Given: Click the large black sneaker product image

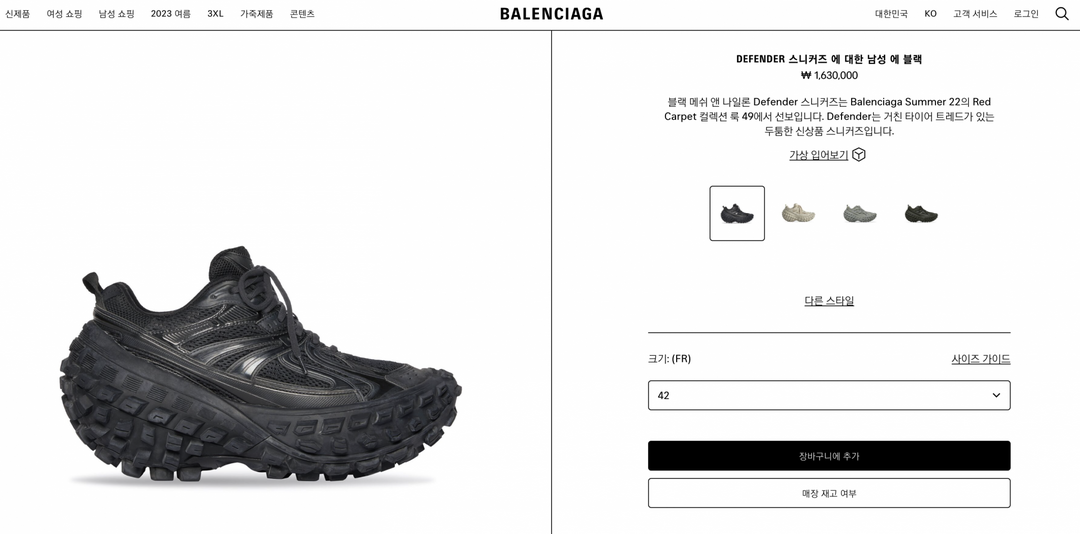Looking at the screenshot, I should (260, 364).
